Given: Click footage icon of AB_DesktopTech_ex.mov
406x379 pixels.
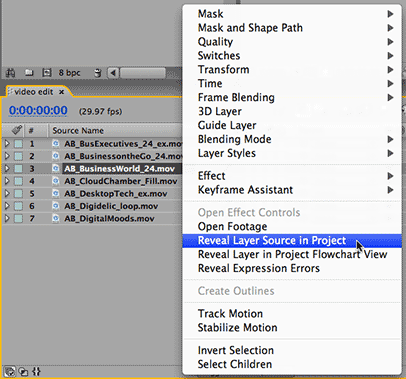Looking at the screenshot, I should (56, 193).
